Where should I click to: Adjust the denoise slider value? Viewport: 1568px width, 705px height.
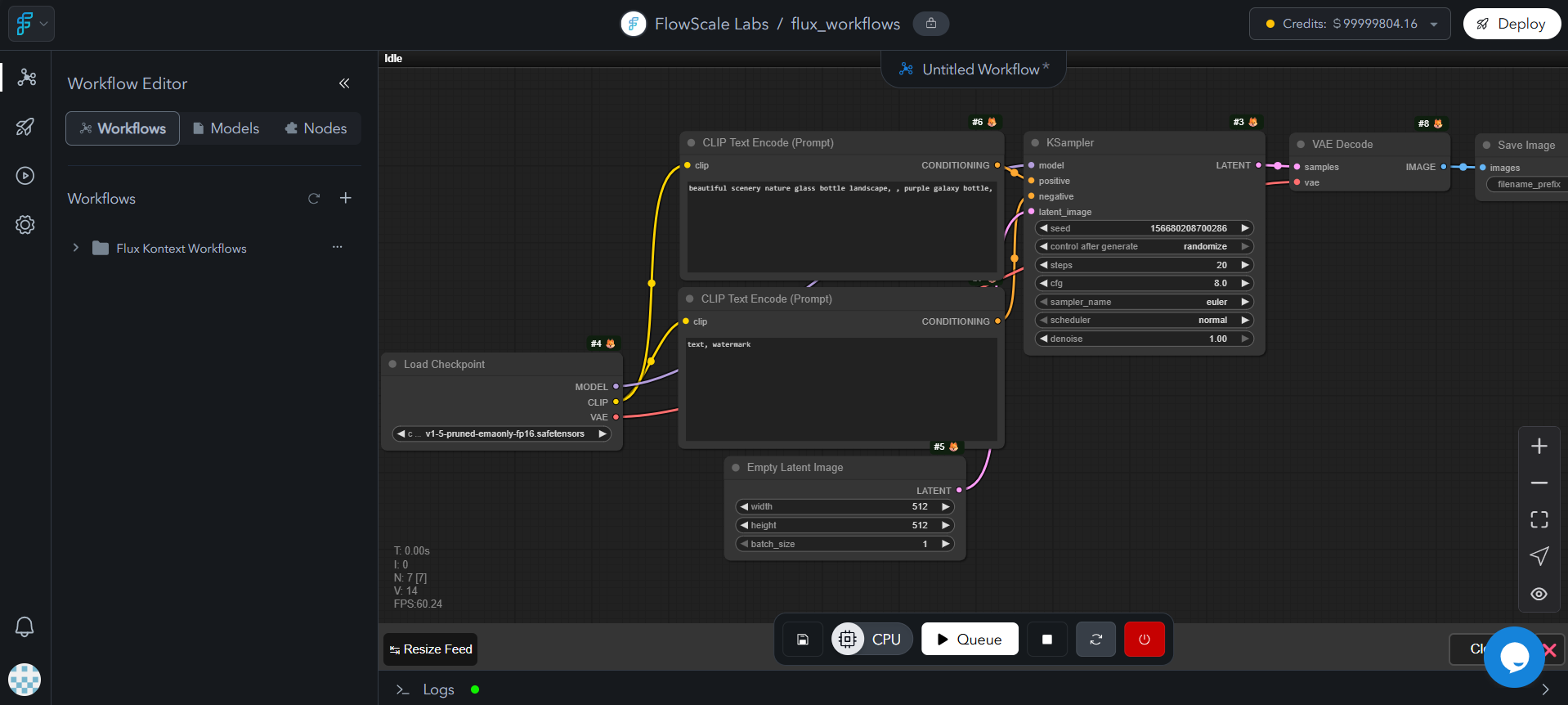tap(1145, 339)
